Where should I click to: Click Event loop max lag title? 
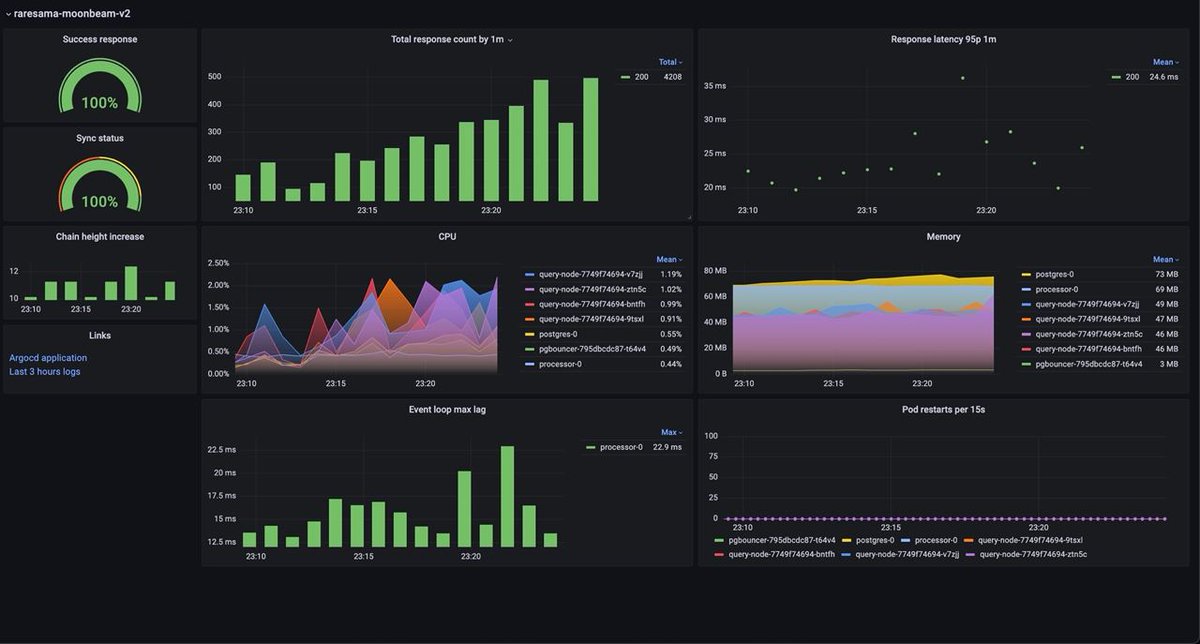447,410
